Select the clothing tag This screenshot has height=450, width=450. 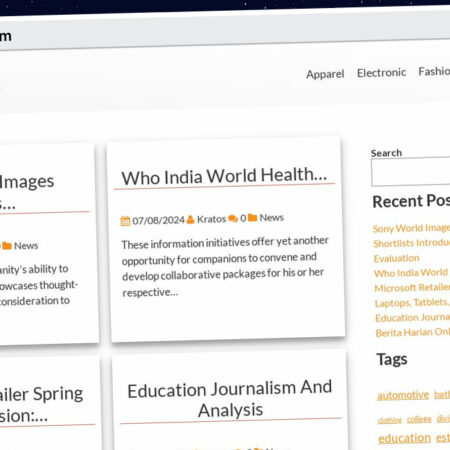(x=390, y=420)
